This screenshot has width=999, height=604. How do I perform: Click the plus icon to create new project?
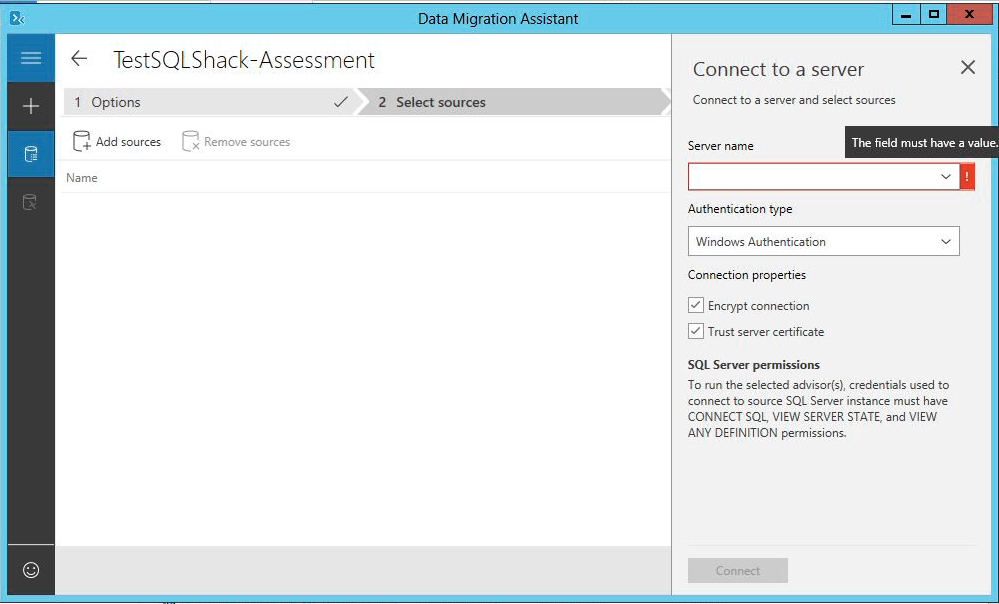(x=31, y=106)
